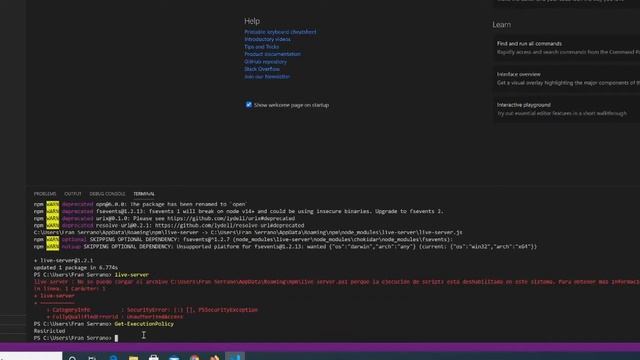This screenshot has width=640, height=360.
Task: Open the Introductory videos link
Action: coord(267,39)
